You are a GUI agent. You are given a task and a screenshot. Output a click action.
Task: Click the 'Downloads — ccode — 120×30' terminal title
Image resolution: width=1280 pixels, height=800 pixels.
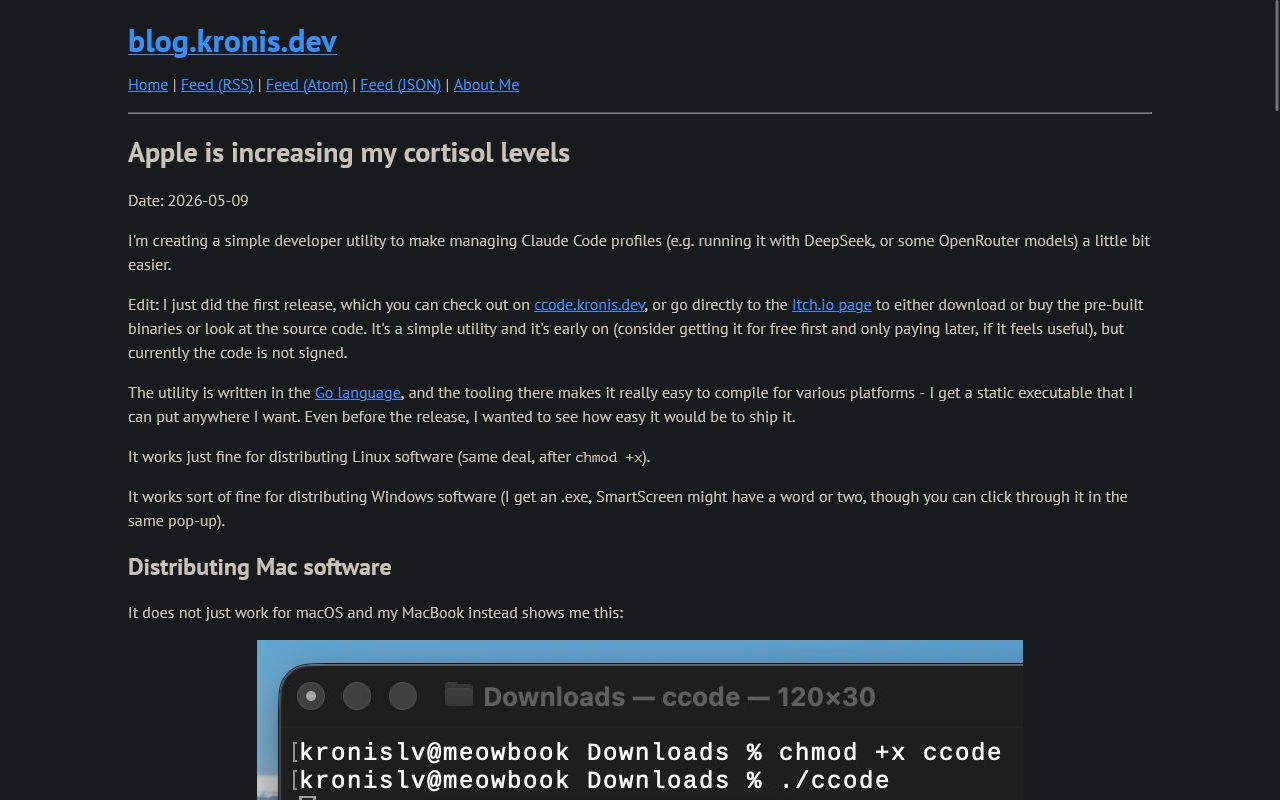point(679,697)
